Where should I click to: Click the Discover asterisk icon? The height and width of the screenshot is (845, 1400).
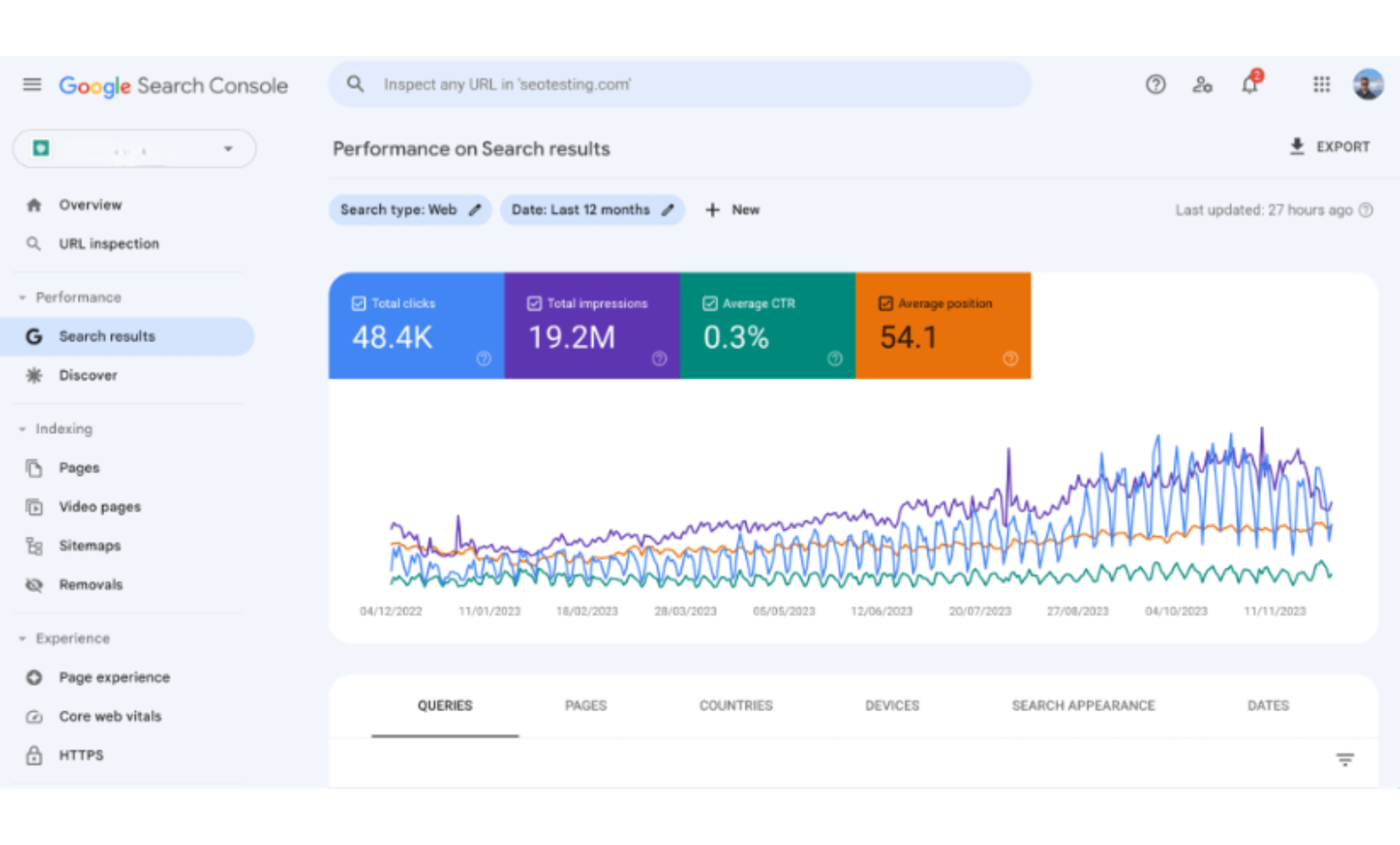(x=34, y=375)
